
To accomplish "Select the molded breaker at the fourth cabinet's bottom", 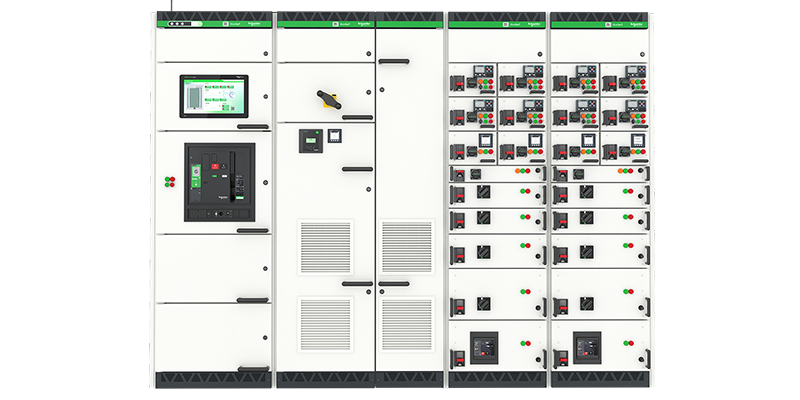I will [484, 347].
